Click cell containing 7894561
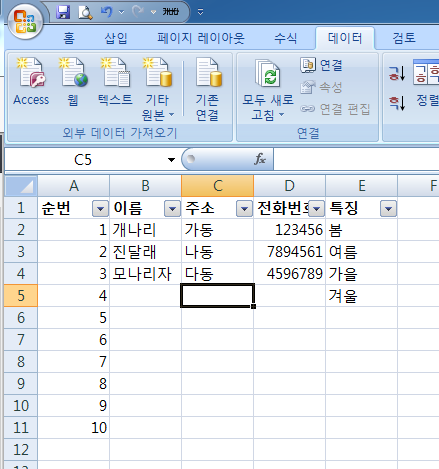 [290, 252]
